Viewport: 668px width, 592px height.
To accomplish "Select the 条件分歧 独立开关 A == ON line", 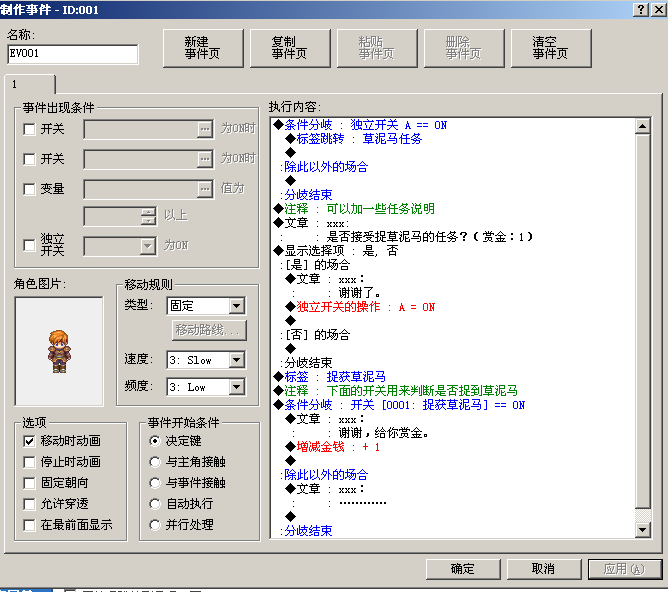I will (x=360, y=125).
